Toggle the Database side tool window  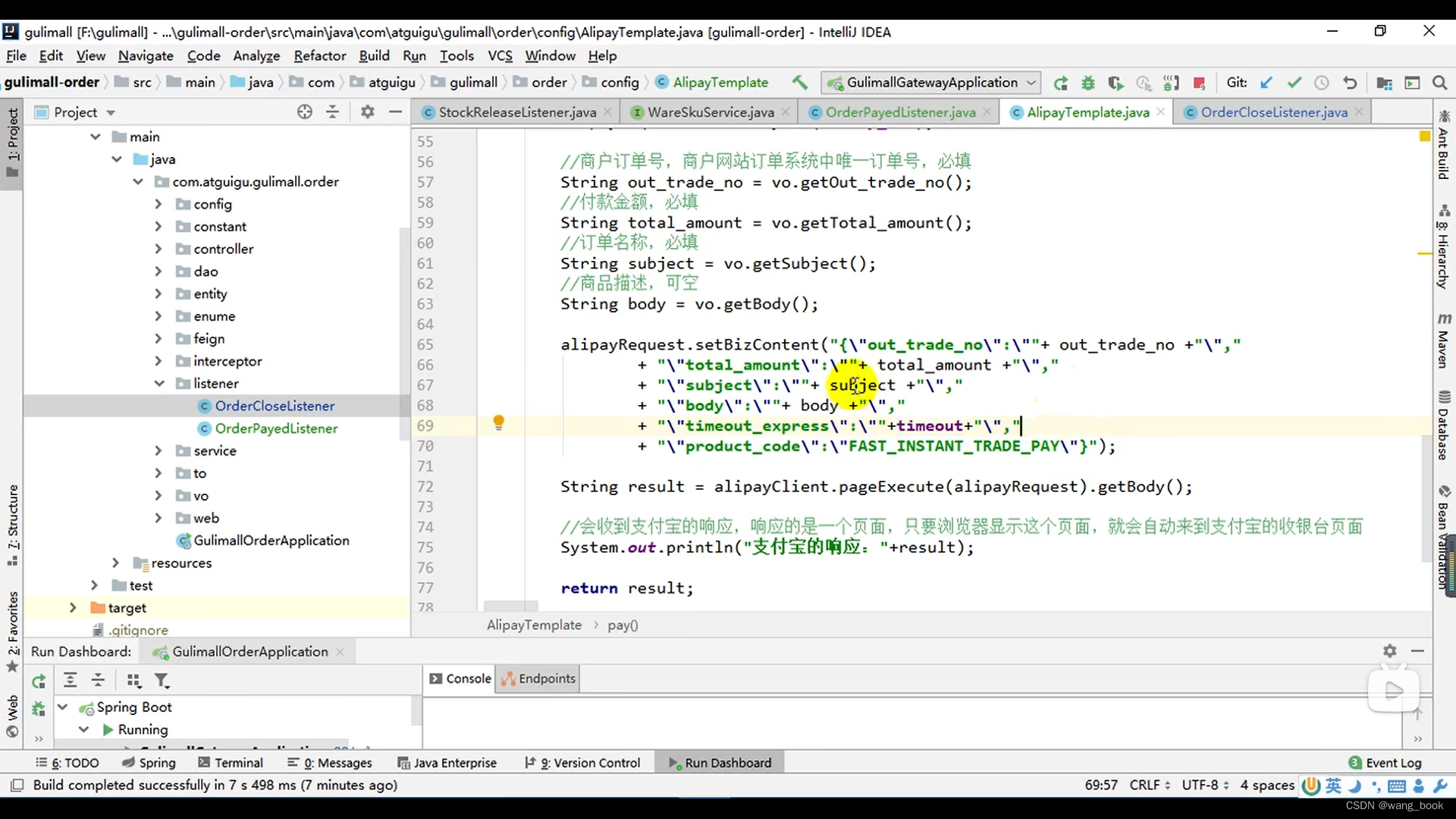[x=1443, y=425]
